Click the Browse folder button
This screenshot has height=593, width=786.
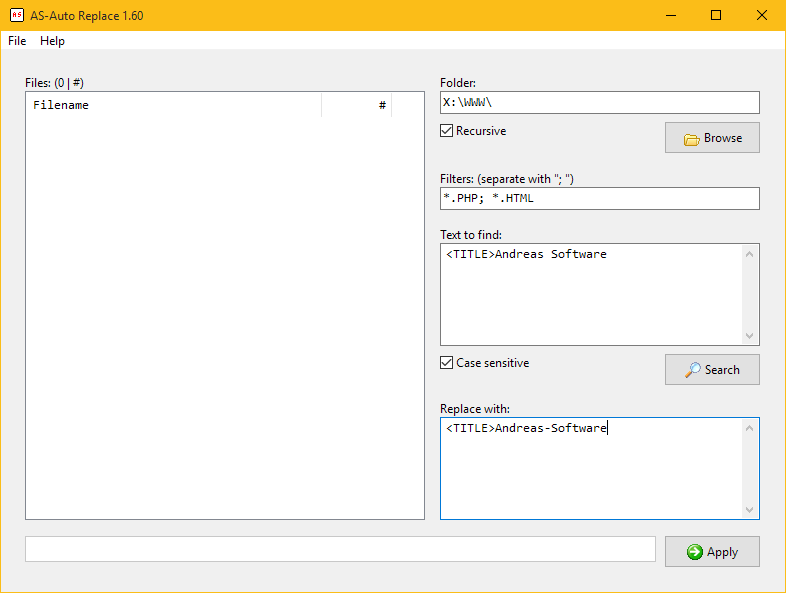pyautogui.click(x=712, y=137)
